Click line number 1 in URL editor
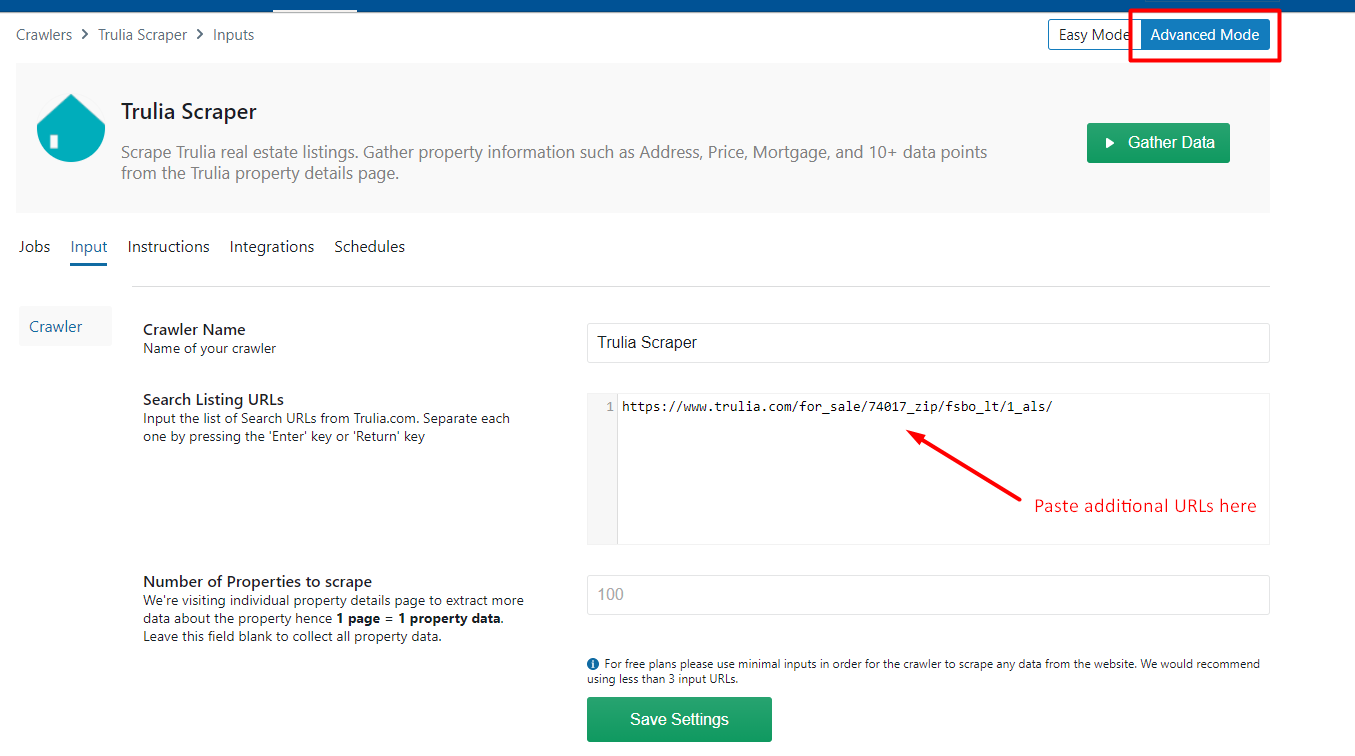Viewport: 1355px width, 756px height. click(x=609, y=407)
